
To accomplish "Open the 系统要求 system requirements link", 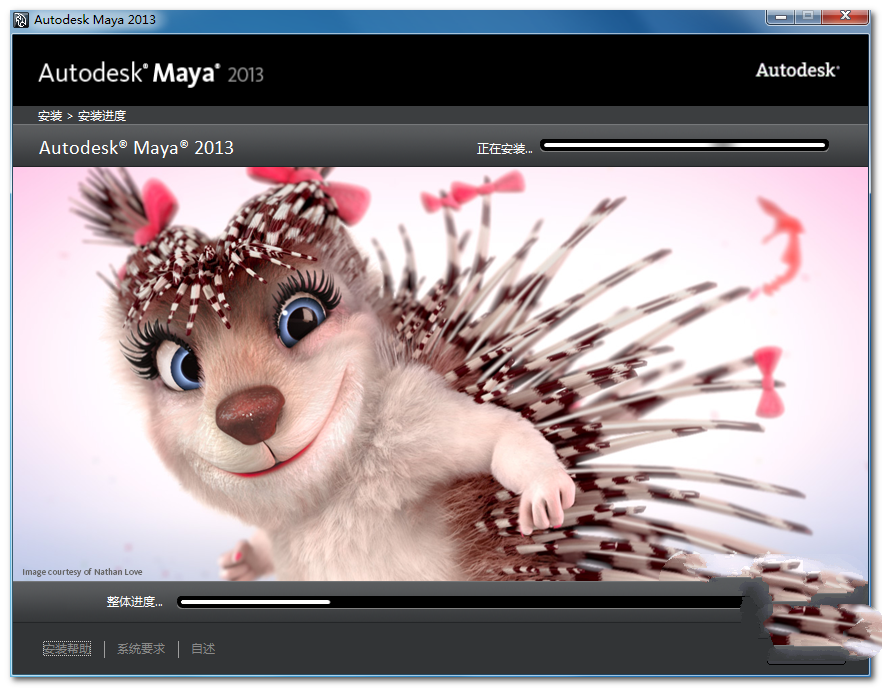I will 141,649.
